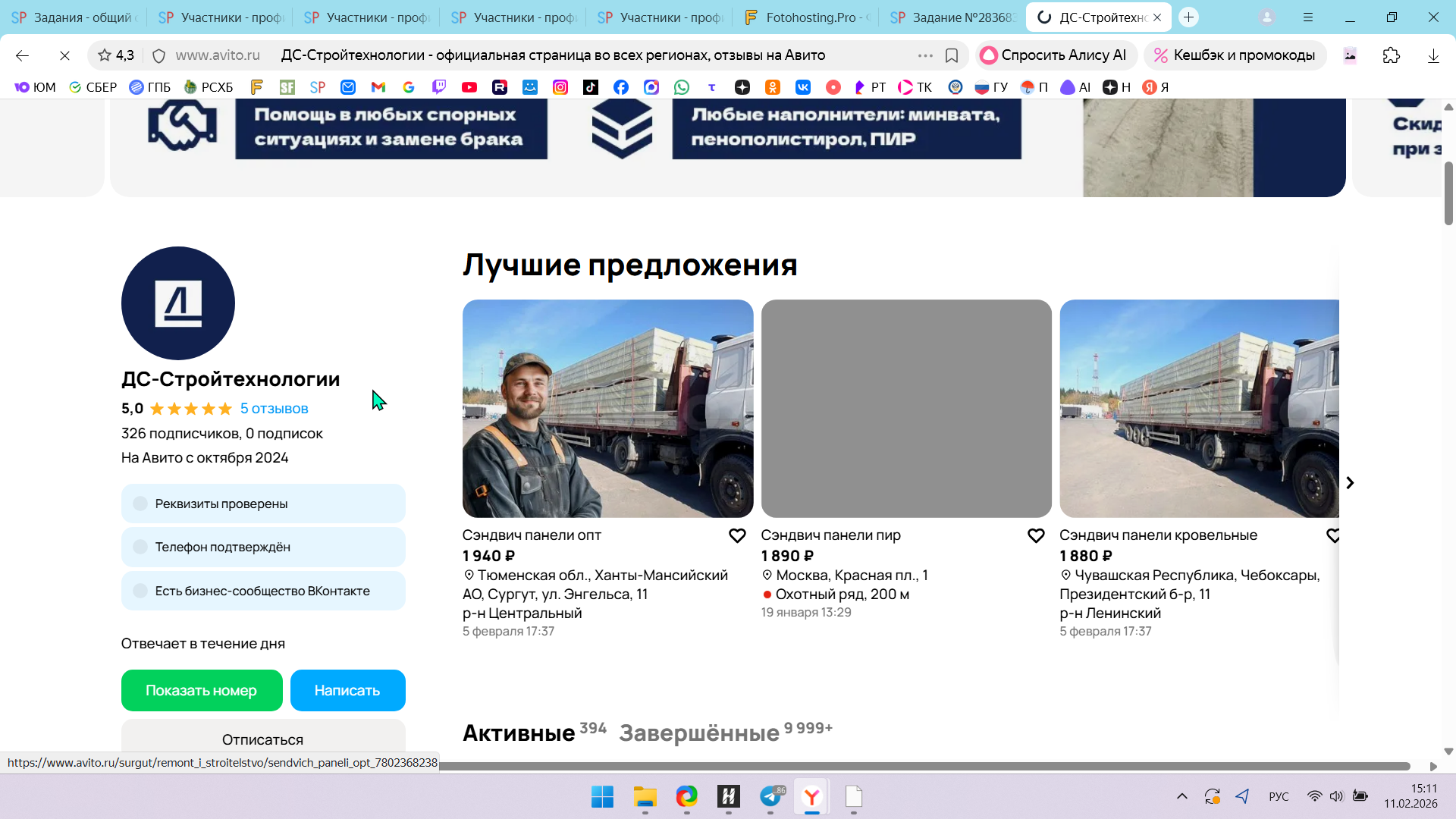Viewport: 1456px width, 819px height.
Task: Open the browser downloads icon
Action: click(x=1433, y=55)
